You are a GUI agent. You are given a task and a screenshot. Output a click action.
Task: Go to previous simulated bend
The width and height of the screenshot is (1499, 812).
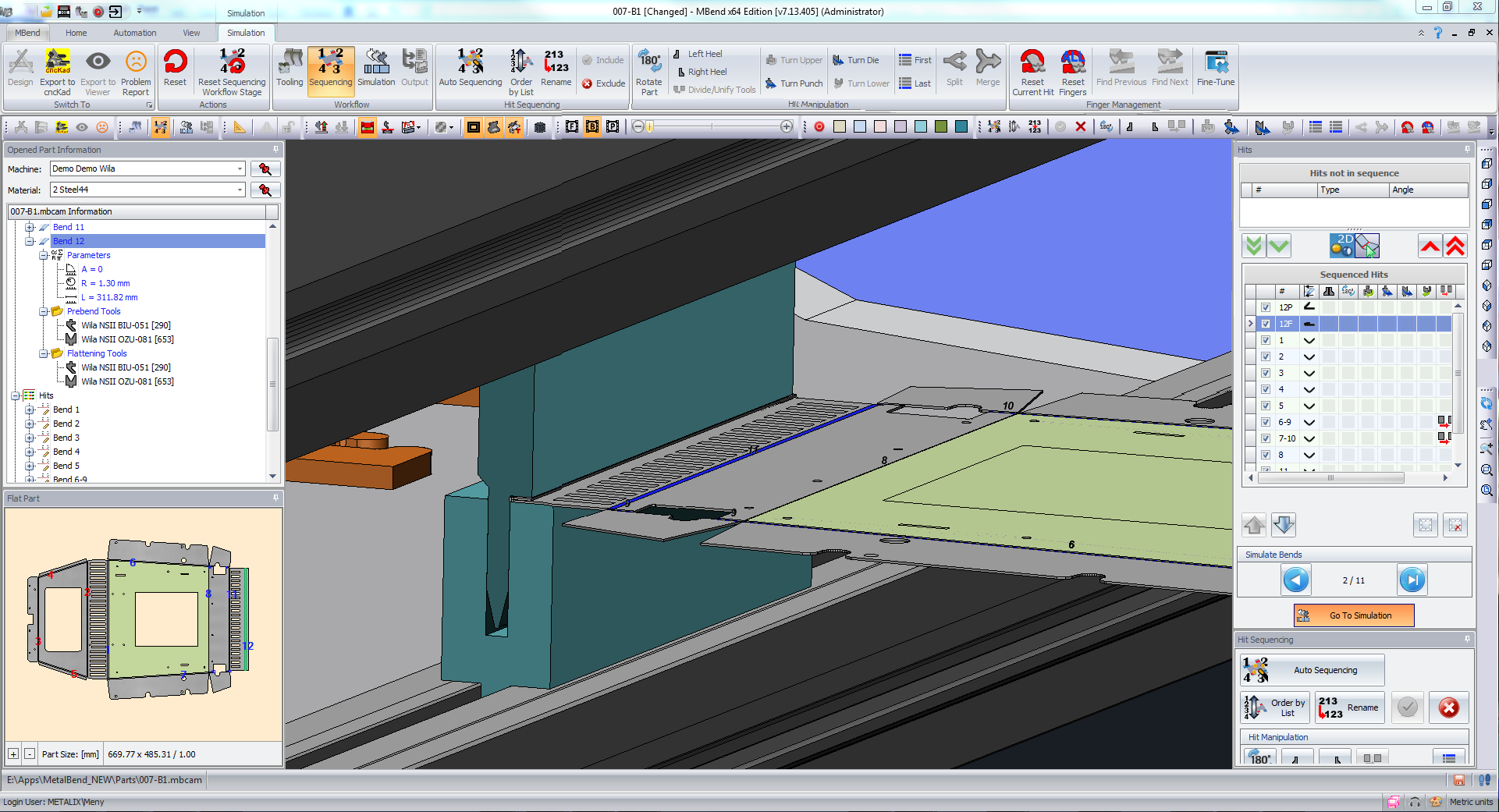1296,580
